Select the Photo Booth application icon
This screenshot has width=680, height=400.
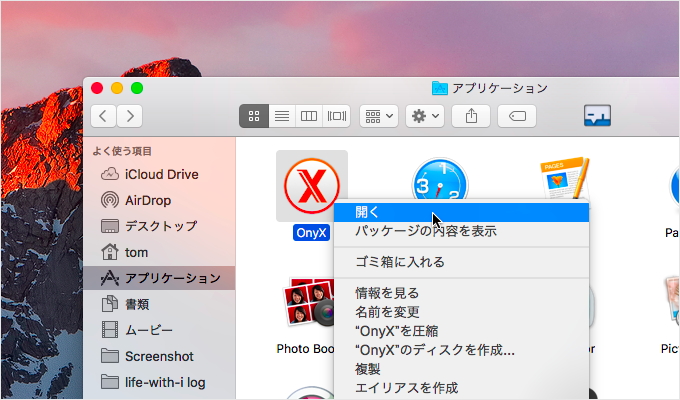point(309,302)
